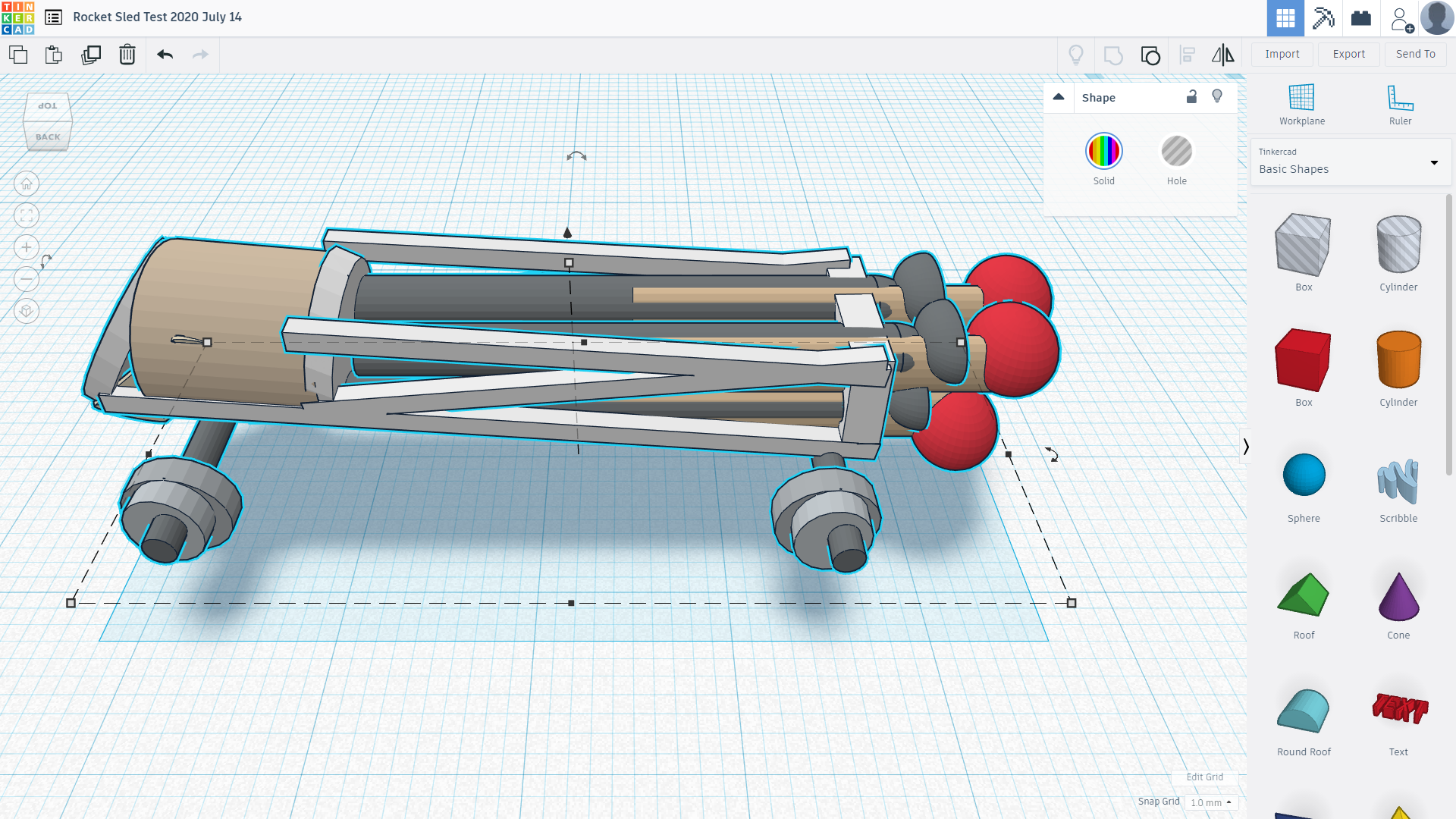
Task: Click the Fit all in view icon
Action: click(27, 215)
